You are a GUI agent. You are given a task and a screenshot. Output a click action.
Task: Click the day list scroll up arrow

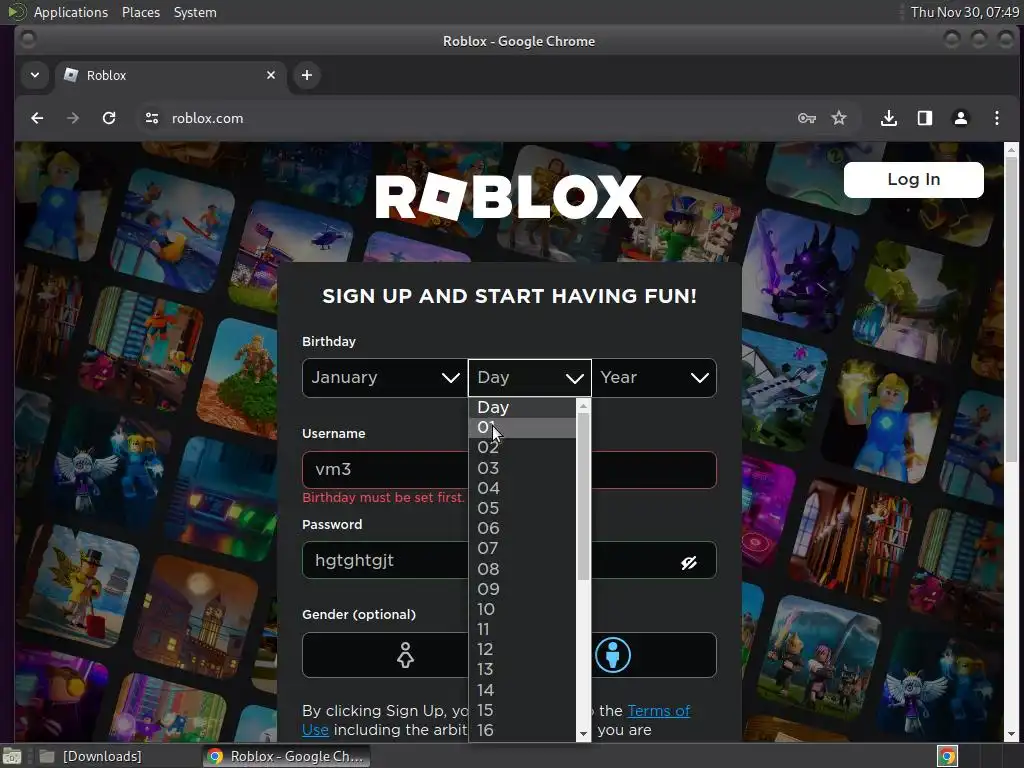pos(583,406)
